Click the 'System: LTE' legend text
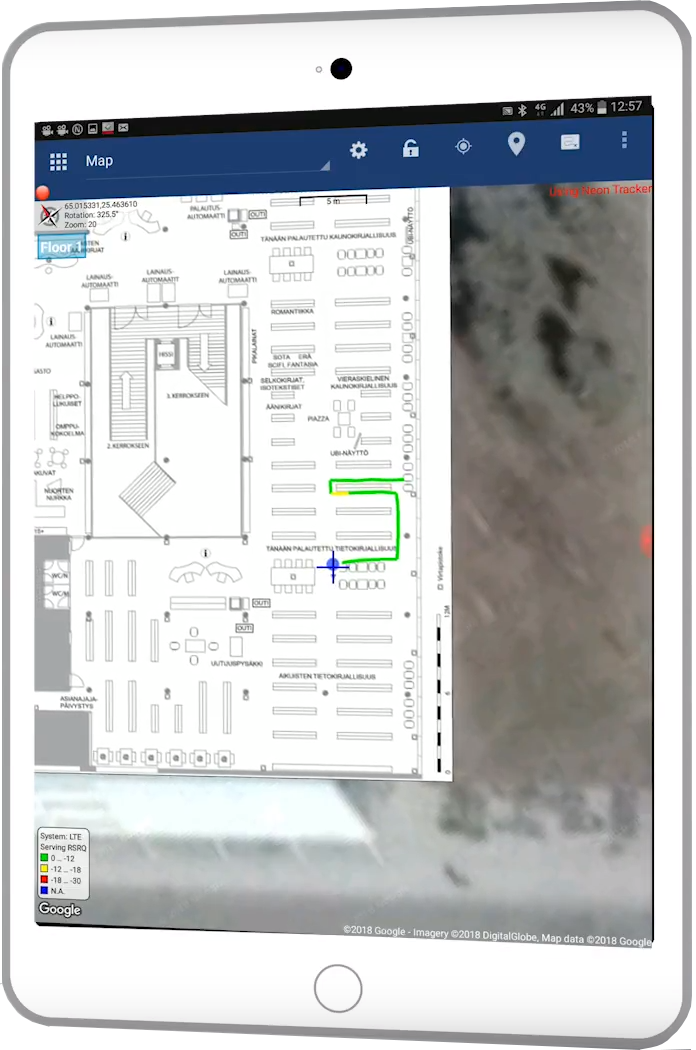Screen dimensions: 696x1050 60,836
